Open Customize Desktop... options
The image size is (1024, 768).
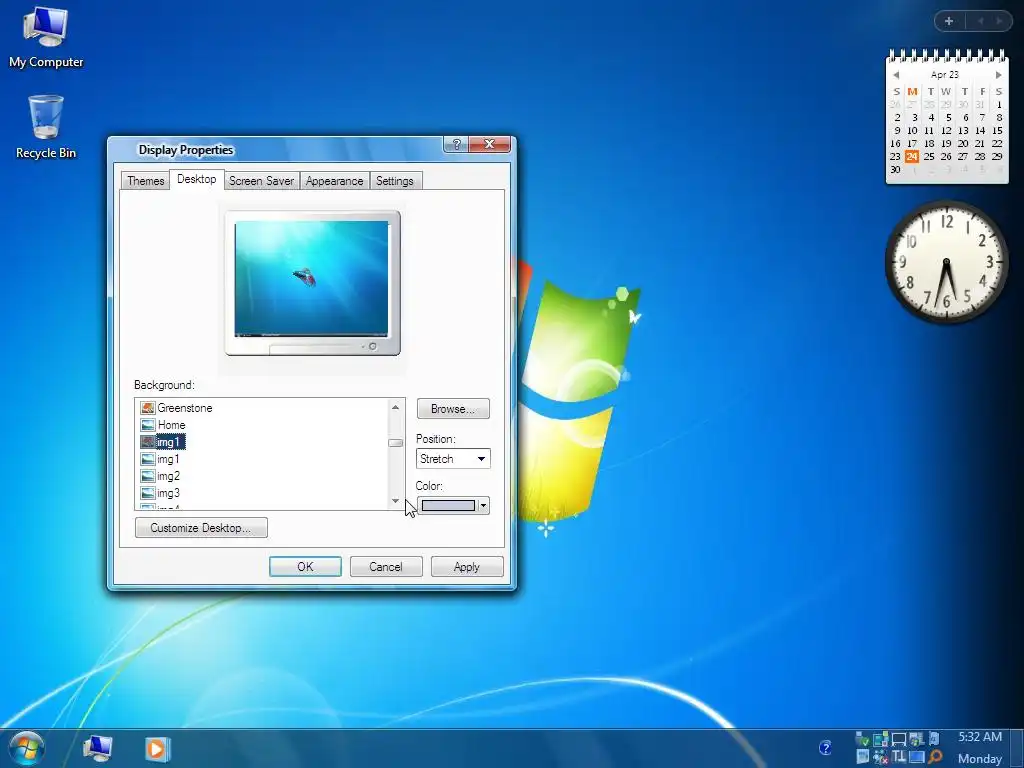(x=201, y=528)
